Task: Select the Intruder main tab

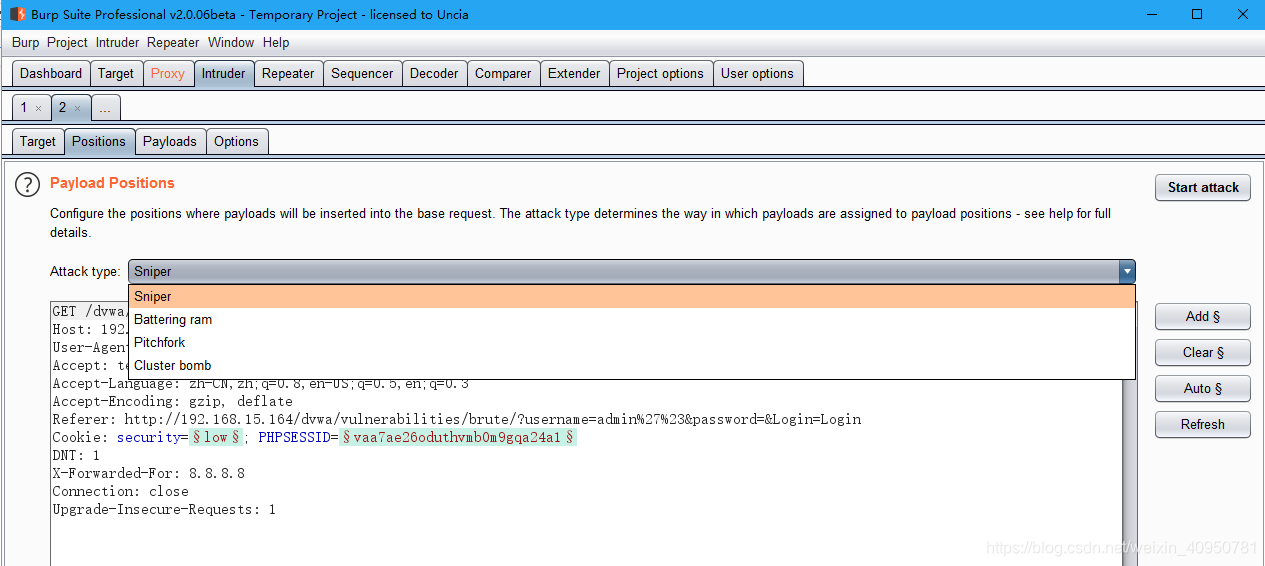Action: 223,73
